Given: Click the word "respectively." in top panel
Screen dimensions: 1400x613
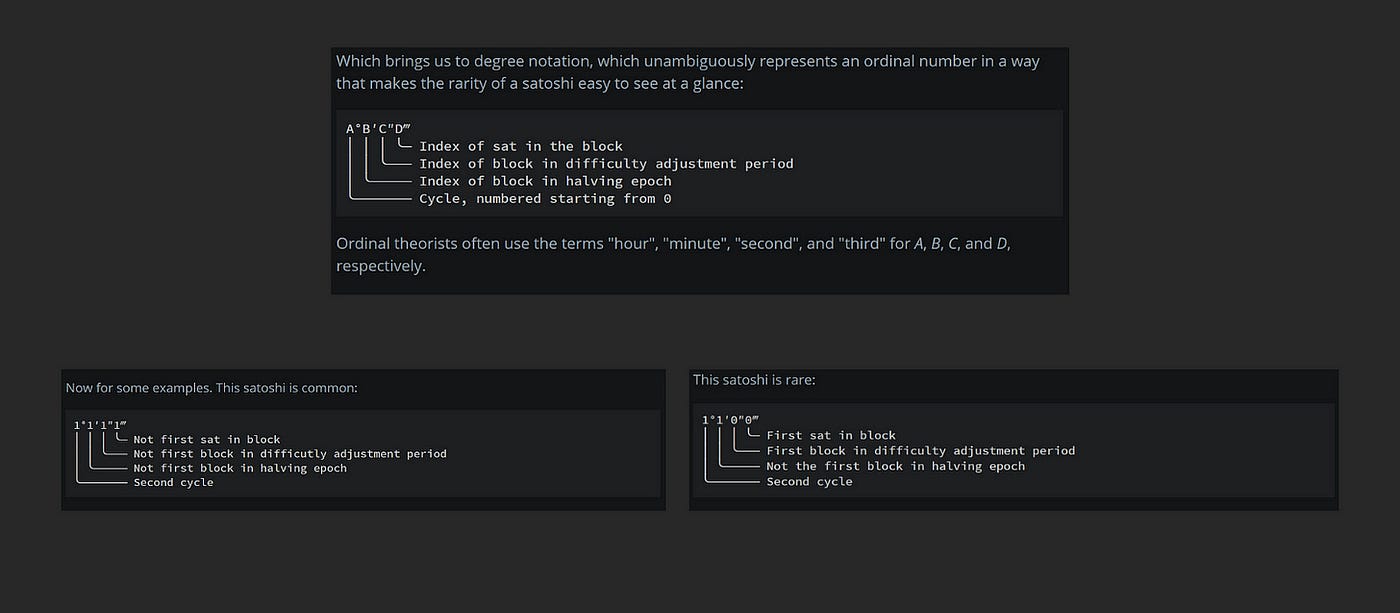Looking at the screenshot, I should tap(380, 267).
